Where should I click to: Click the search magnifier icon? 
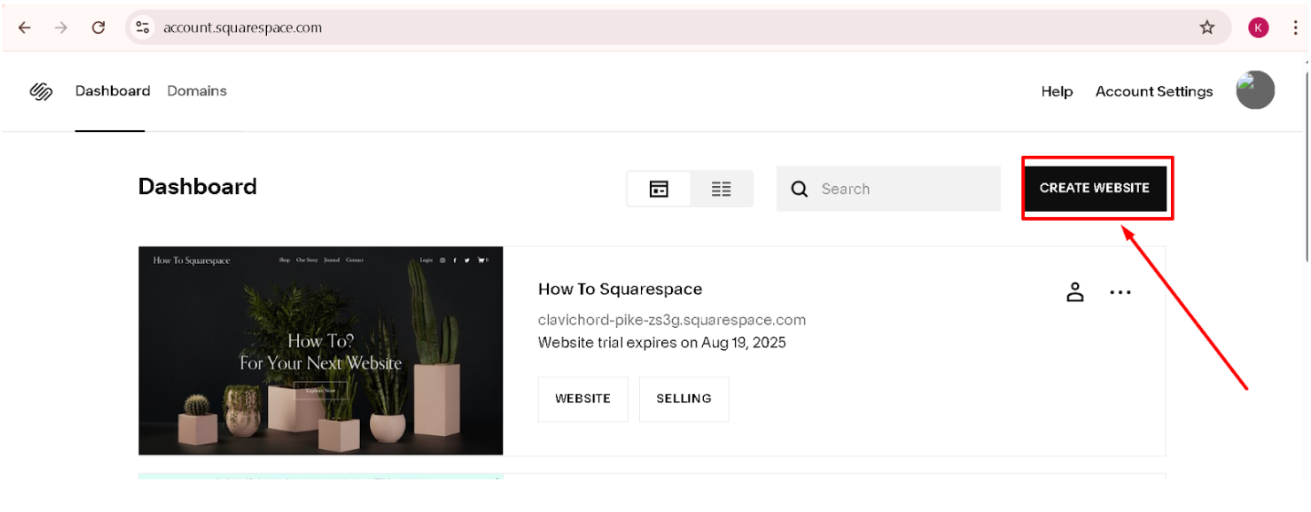click(799, 189)
